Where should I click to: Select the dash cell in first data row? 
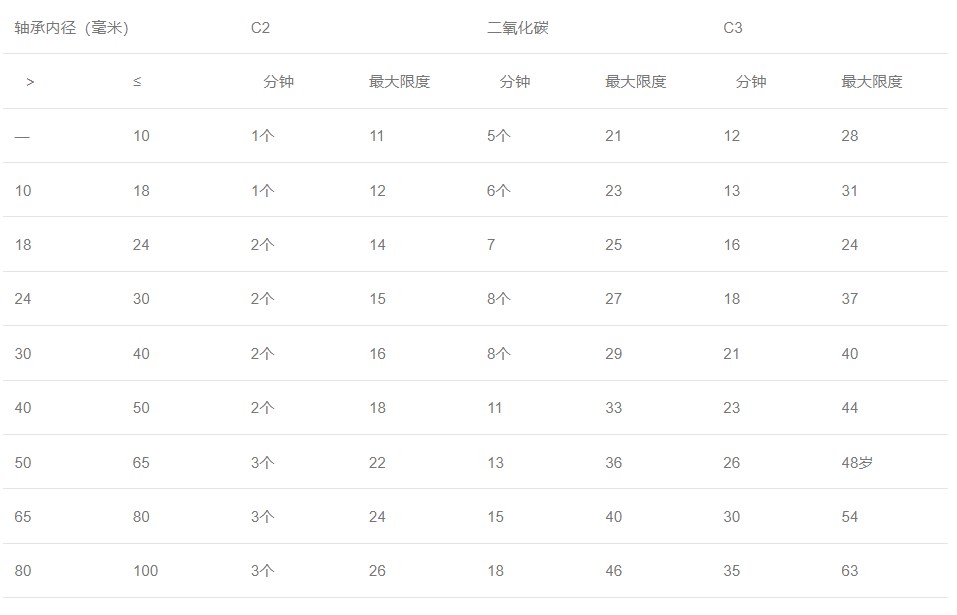[22, 137]
